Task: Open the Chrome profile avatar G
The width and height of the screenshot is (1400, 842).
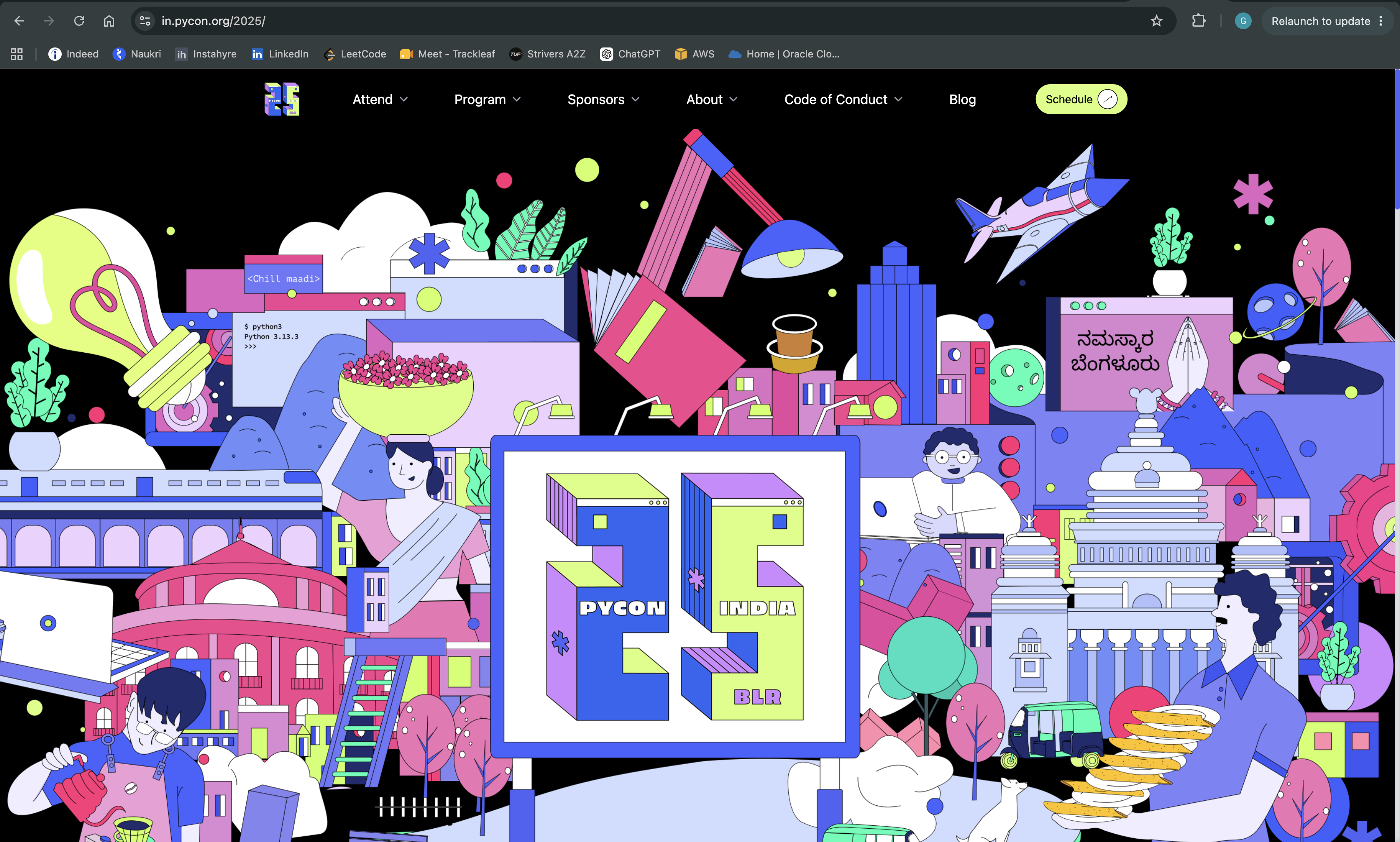Action: [x=1243, y=21]
